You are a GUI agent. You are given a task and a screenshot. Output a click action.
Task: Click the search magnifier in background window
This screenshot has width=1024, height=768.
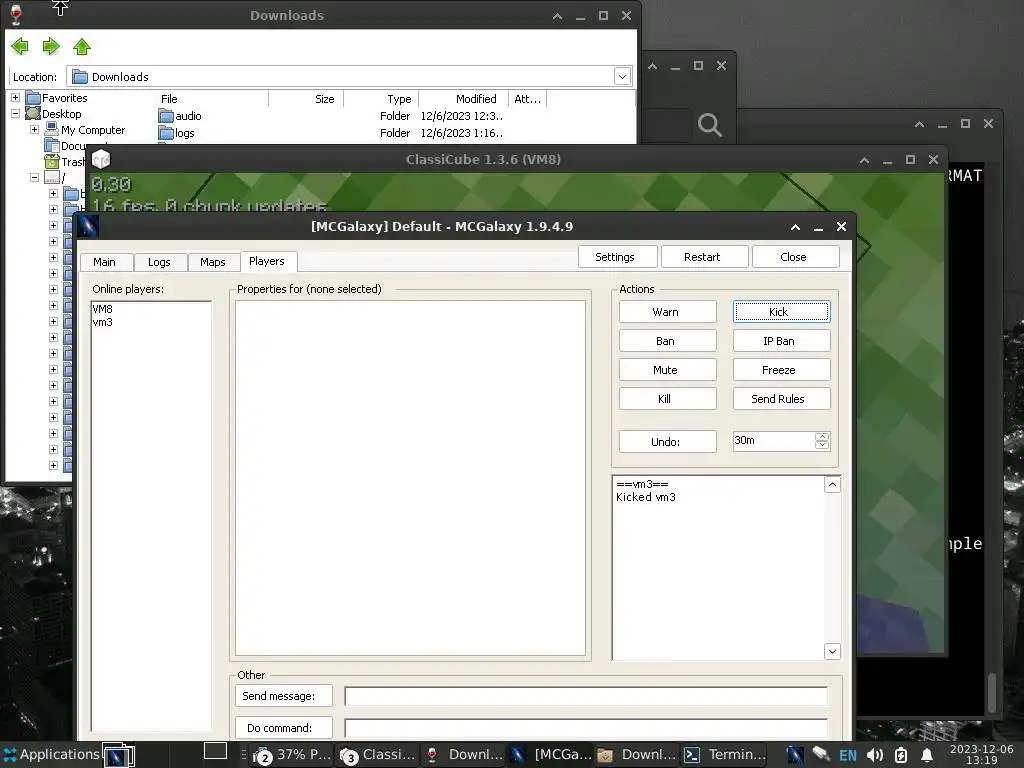710,124
